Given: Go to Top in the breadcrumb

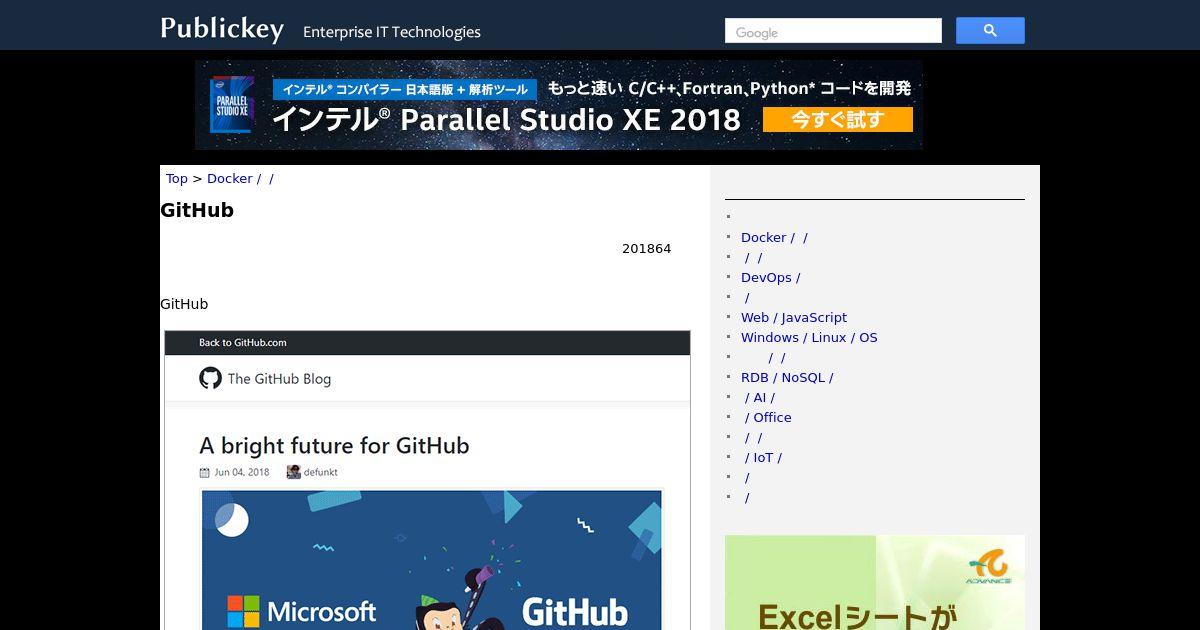Looking at the screenshot, I should coord(177,178).
